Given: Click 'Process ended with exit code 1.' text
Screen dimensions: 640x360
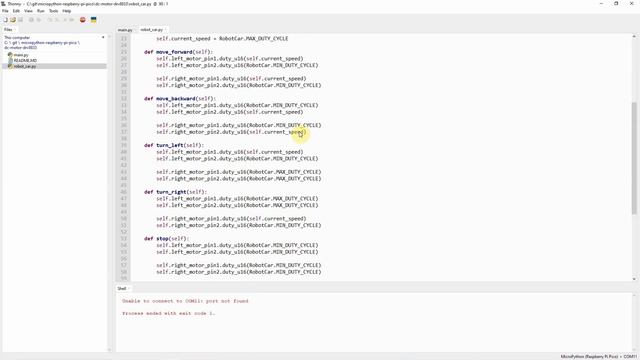Looking at the screenshot, I should [169, 313].
